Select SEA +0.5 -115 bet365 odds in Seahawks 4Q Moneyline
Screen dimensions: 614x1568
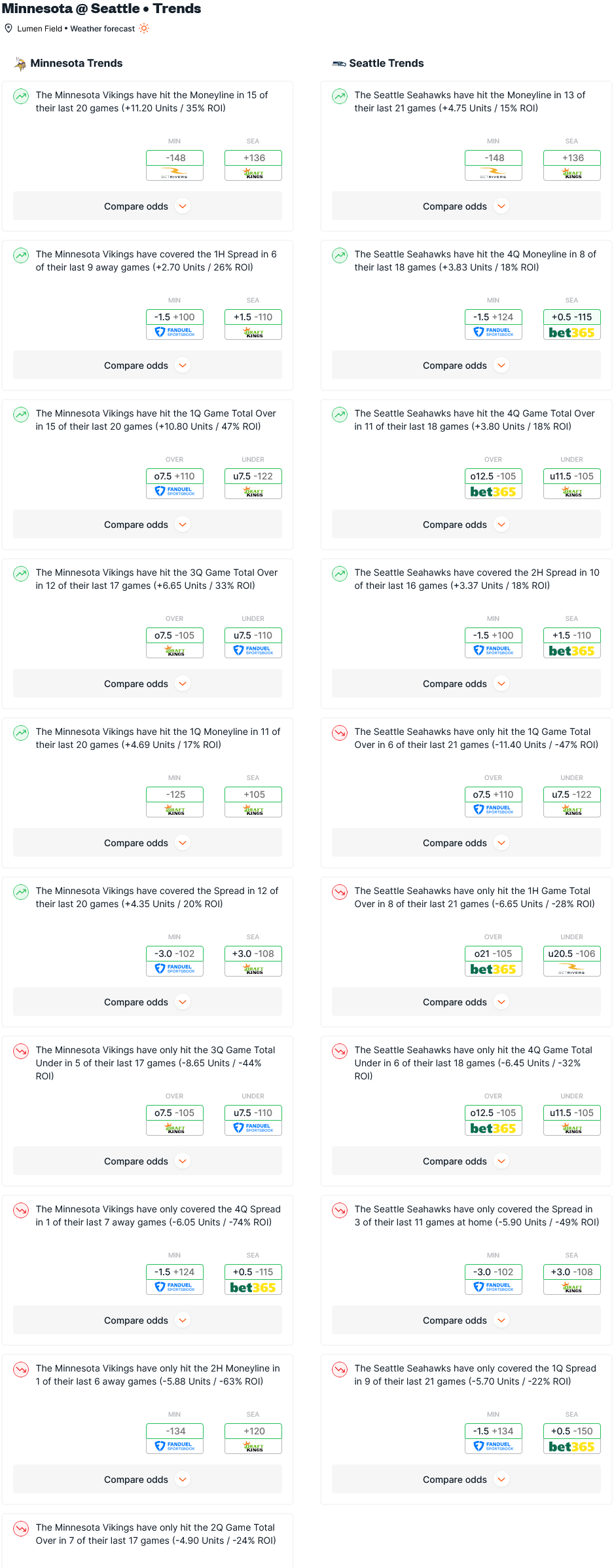pos(572,325)
